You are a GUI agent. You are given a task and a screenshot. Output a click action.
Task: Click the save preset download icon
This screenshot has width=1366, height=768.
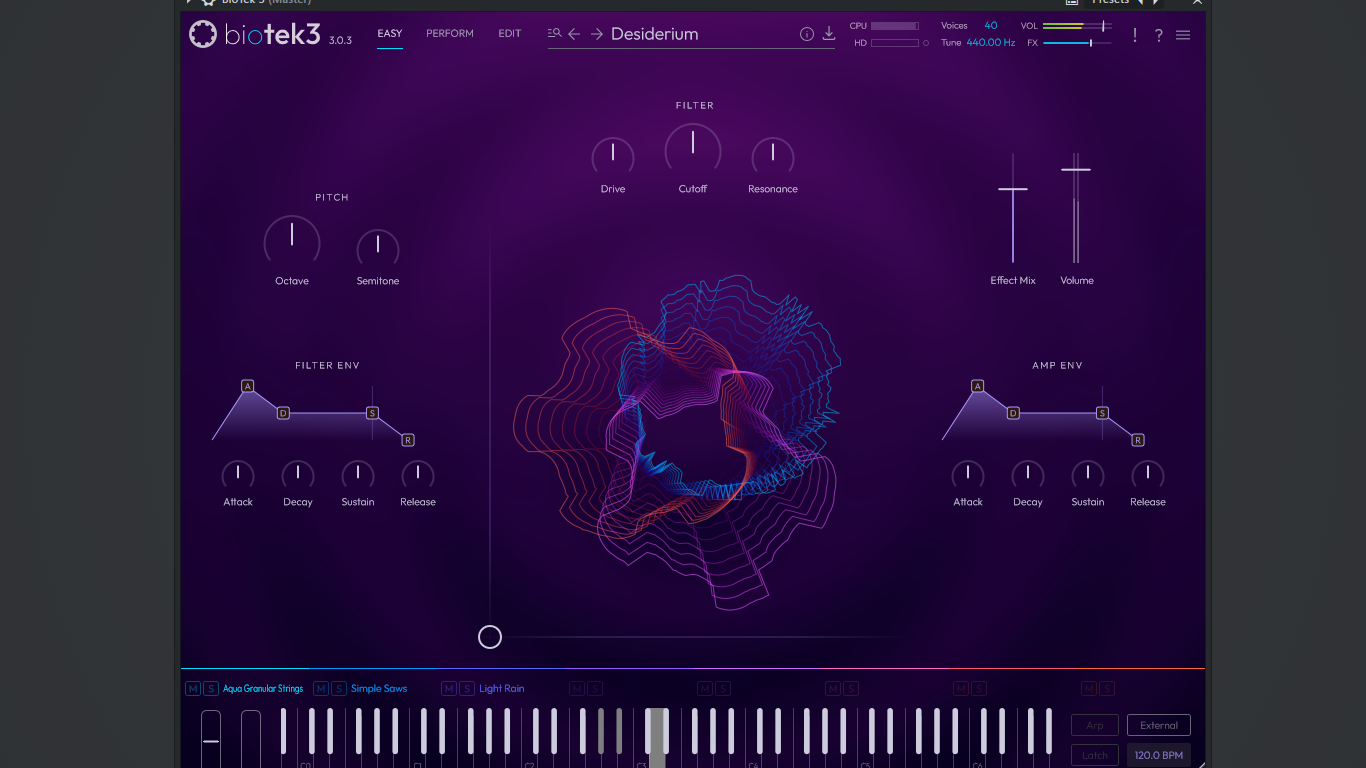[829, 34]
